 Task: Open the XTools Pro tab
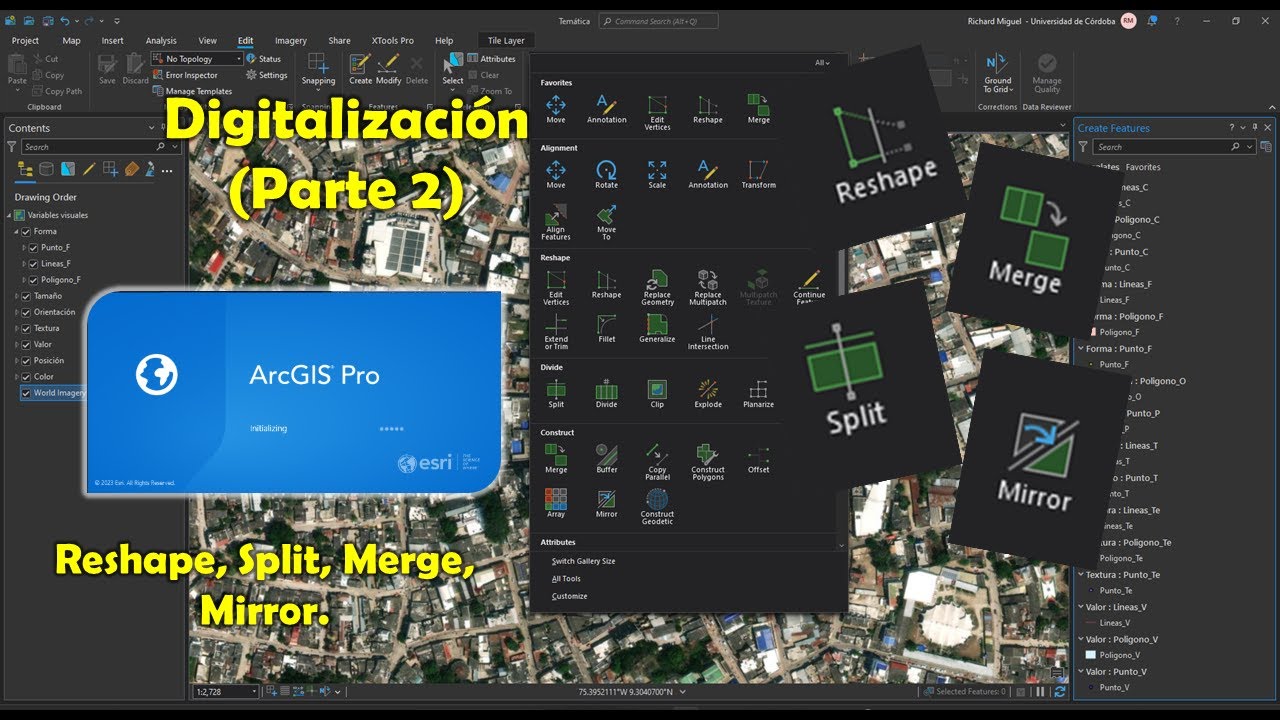[x=393, y=41]
